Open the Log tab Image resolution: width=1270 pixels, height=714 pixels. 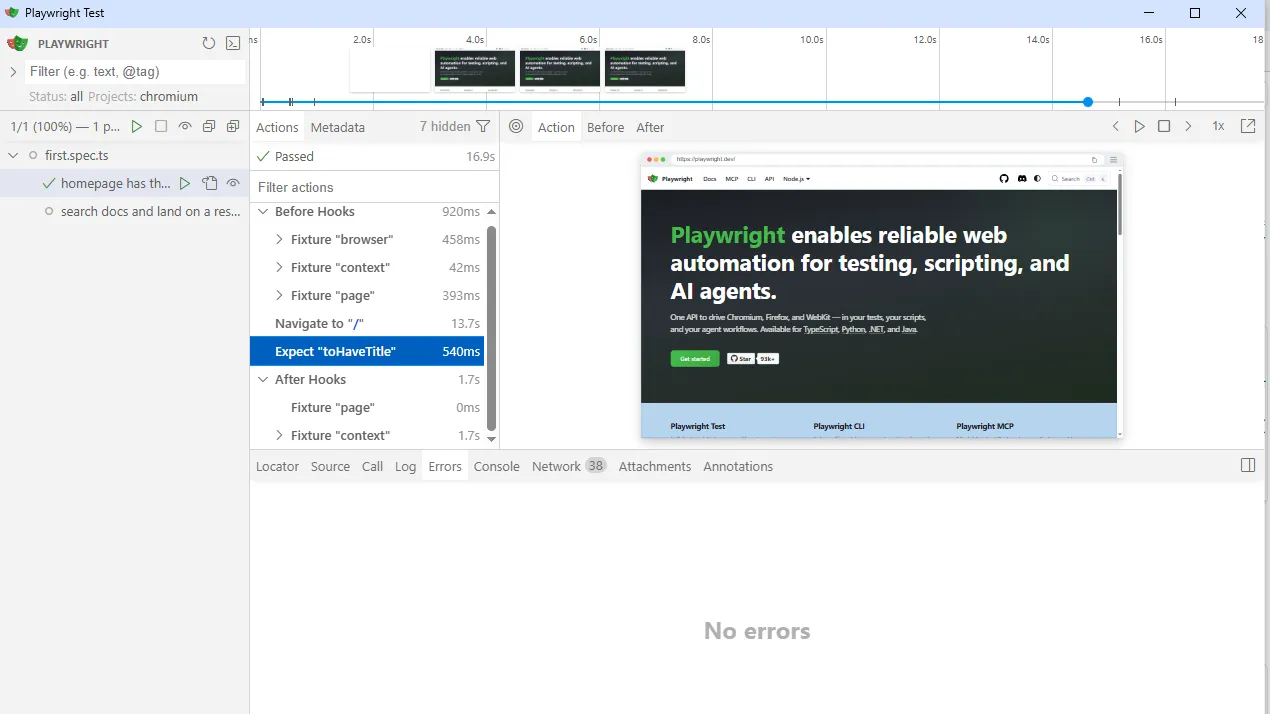tap(405, 466)
